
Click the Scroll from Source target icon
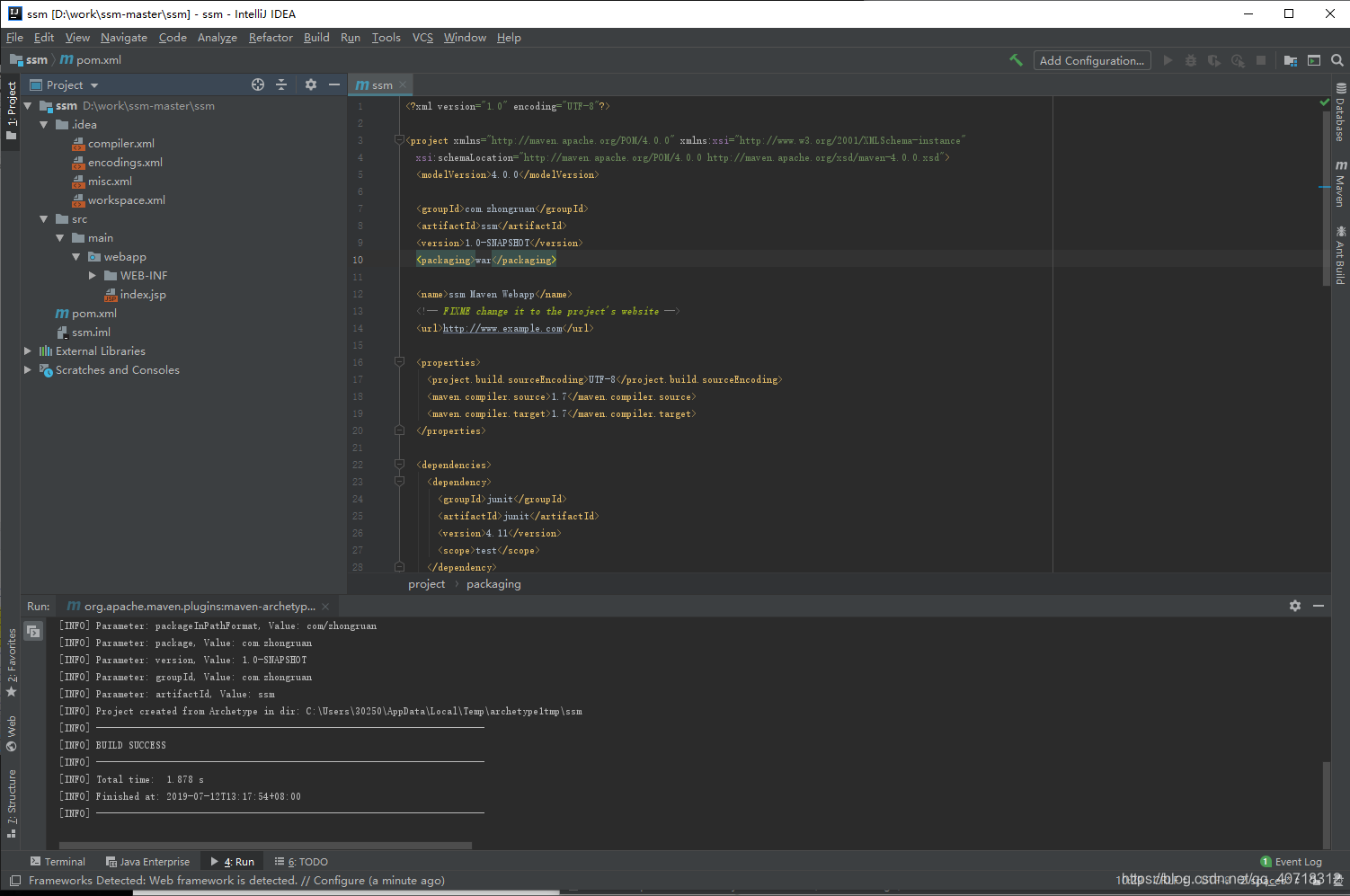pyautogui.click(x=258, y=84)
